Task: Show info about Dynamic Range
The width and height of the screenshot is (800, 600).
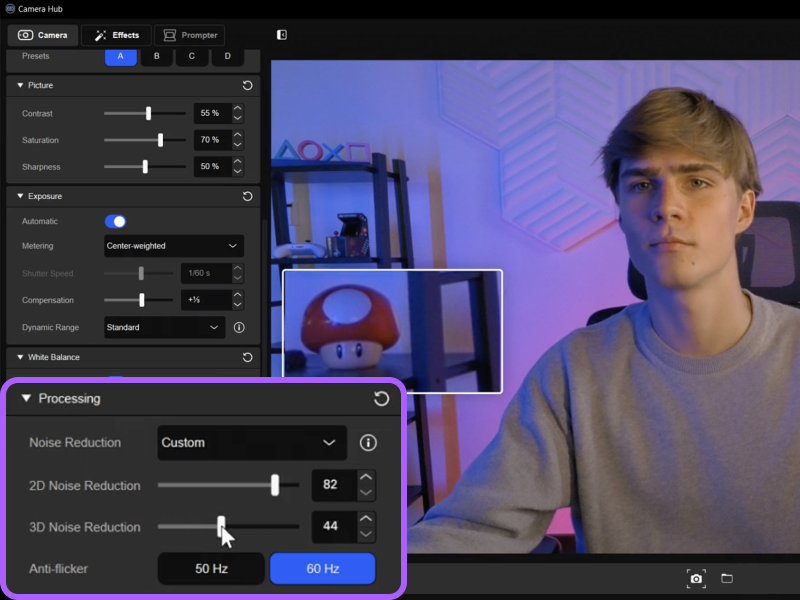Action: [239, 328]
